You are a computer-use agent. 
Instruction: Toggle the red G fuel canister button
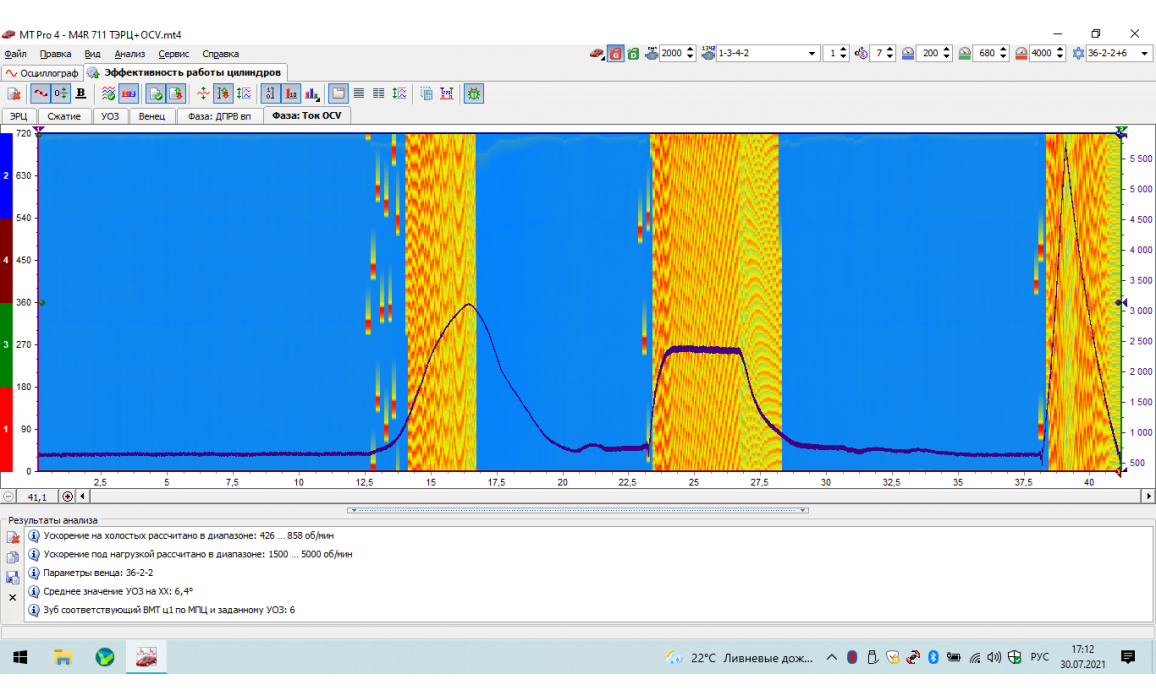coord(616,53)
